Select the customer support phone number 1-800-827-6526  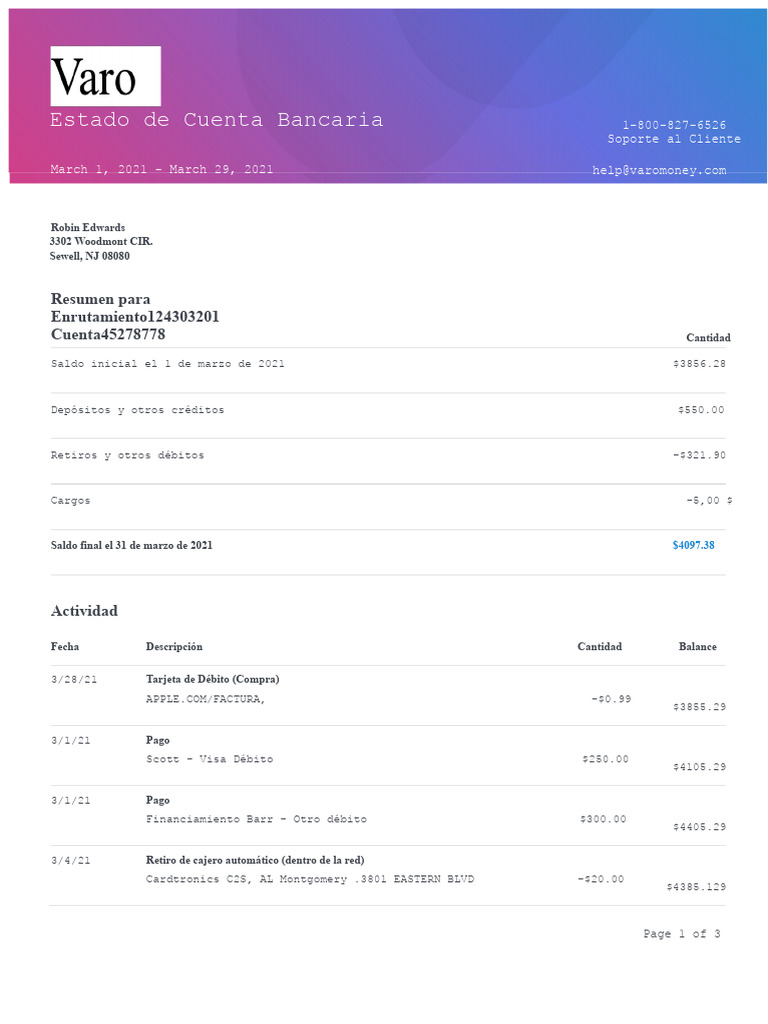point(674,125)
